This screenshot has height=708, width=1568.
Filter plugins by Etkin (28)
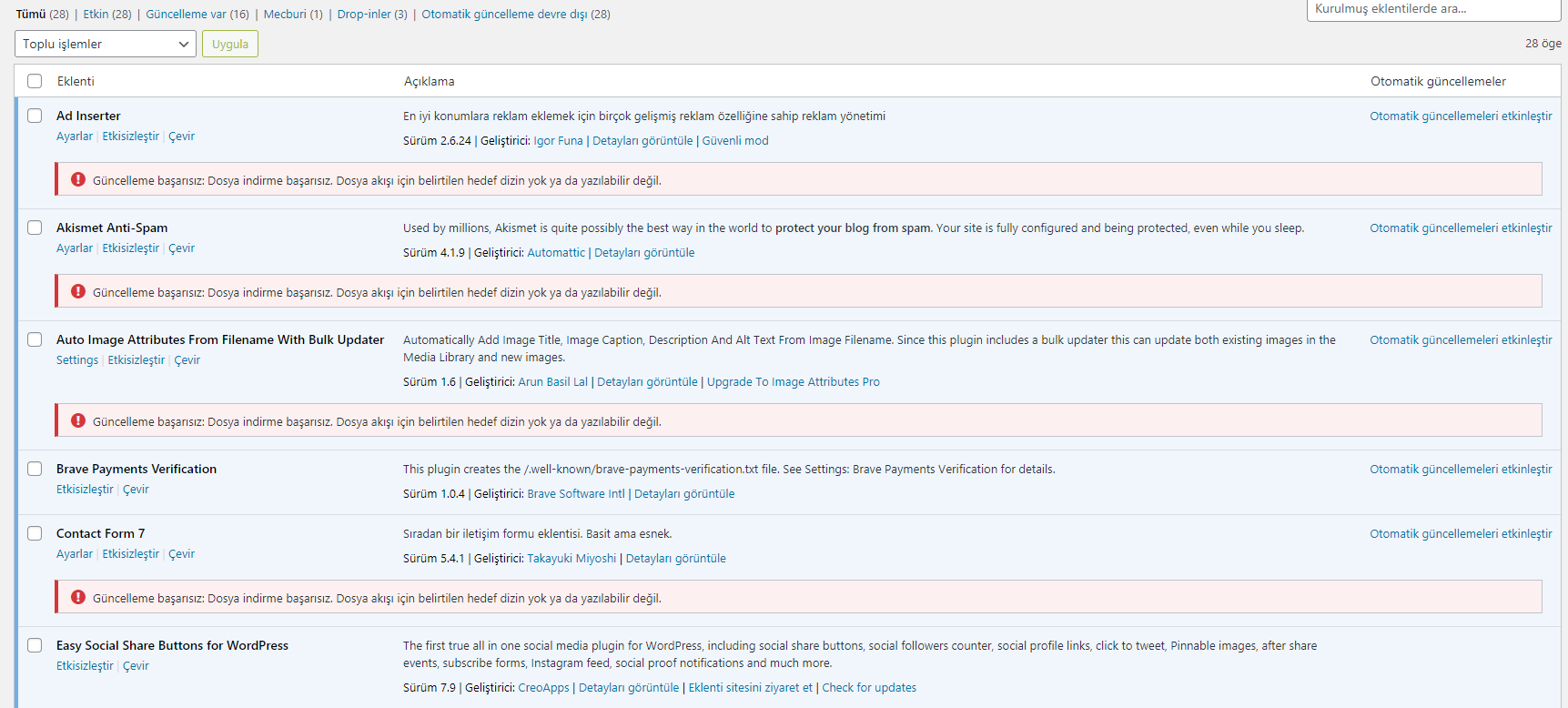point(107,15)
